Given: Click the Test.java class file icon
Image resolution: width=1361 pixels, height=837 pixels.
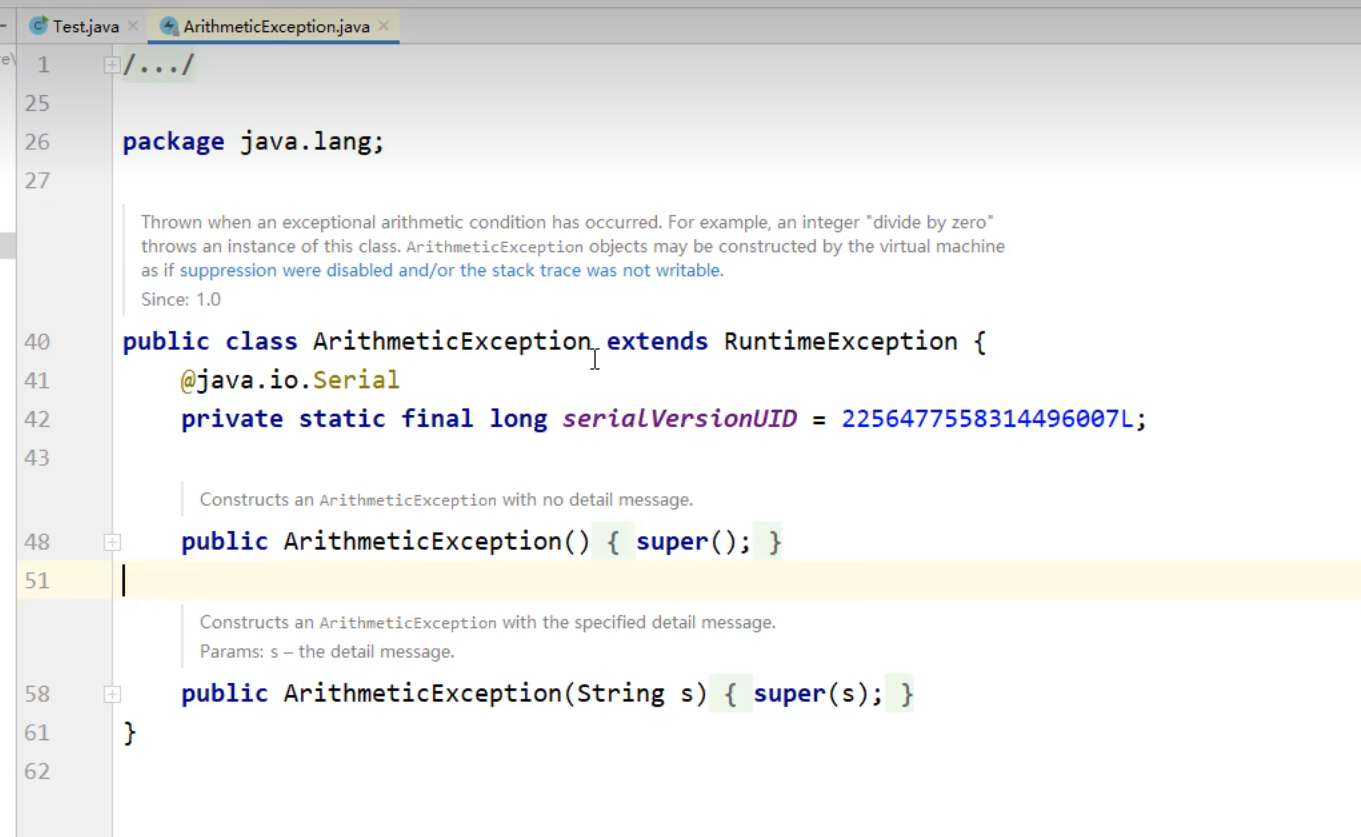Looking at the screenshot, I should pyautogui.click(x=39, y=27).
